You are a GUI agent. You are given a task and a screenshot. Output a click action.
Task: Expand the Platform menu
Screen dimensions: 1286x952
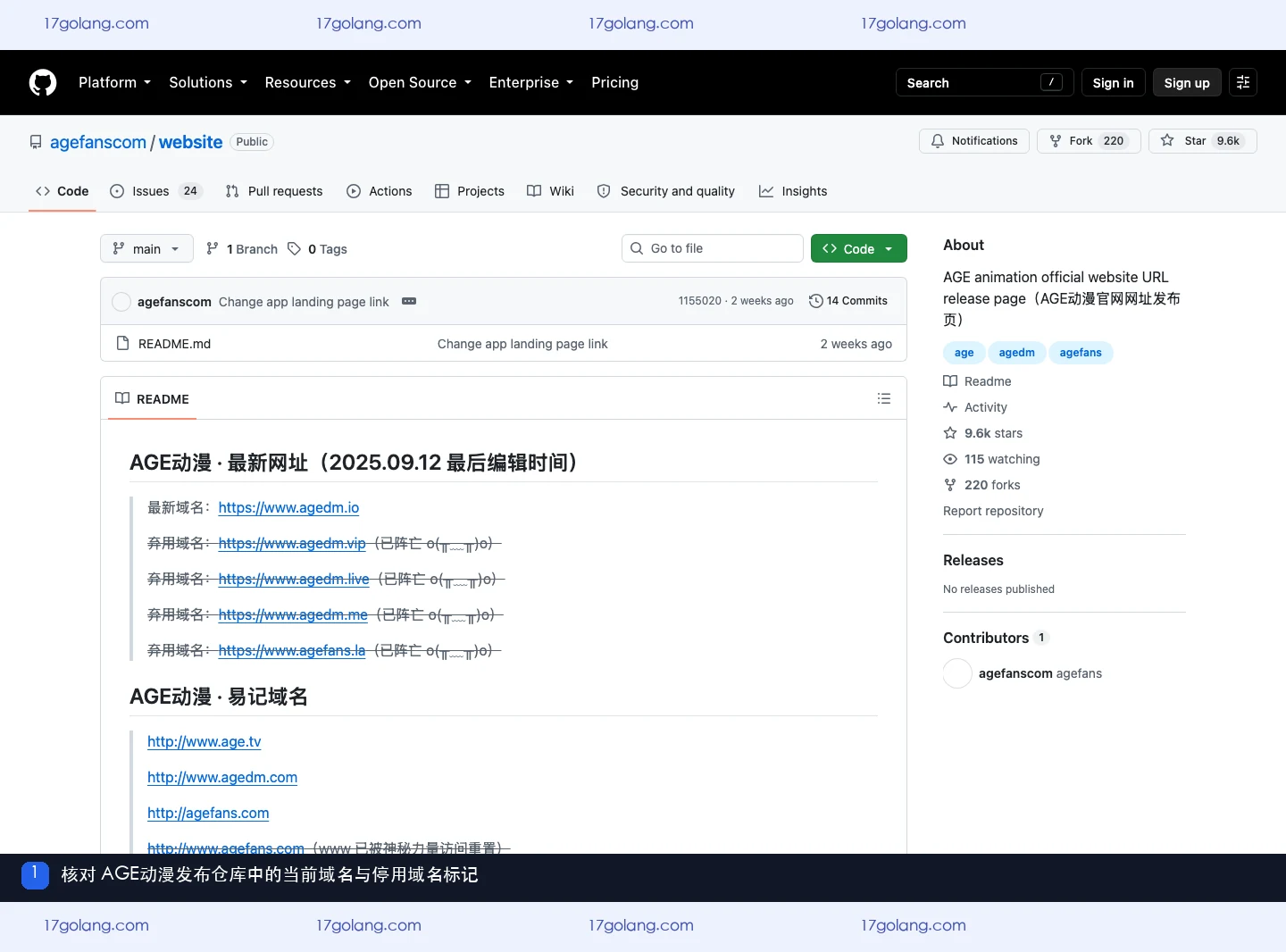tap(115, 82)
